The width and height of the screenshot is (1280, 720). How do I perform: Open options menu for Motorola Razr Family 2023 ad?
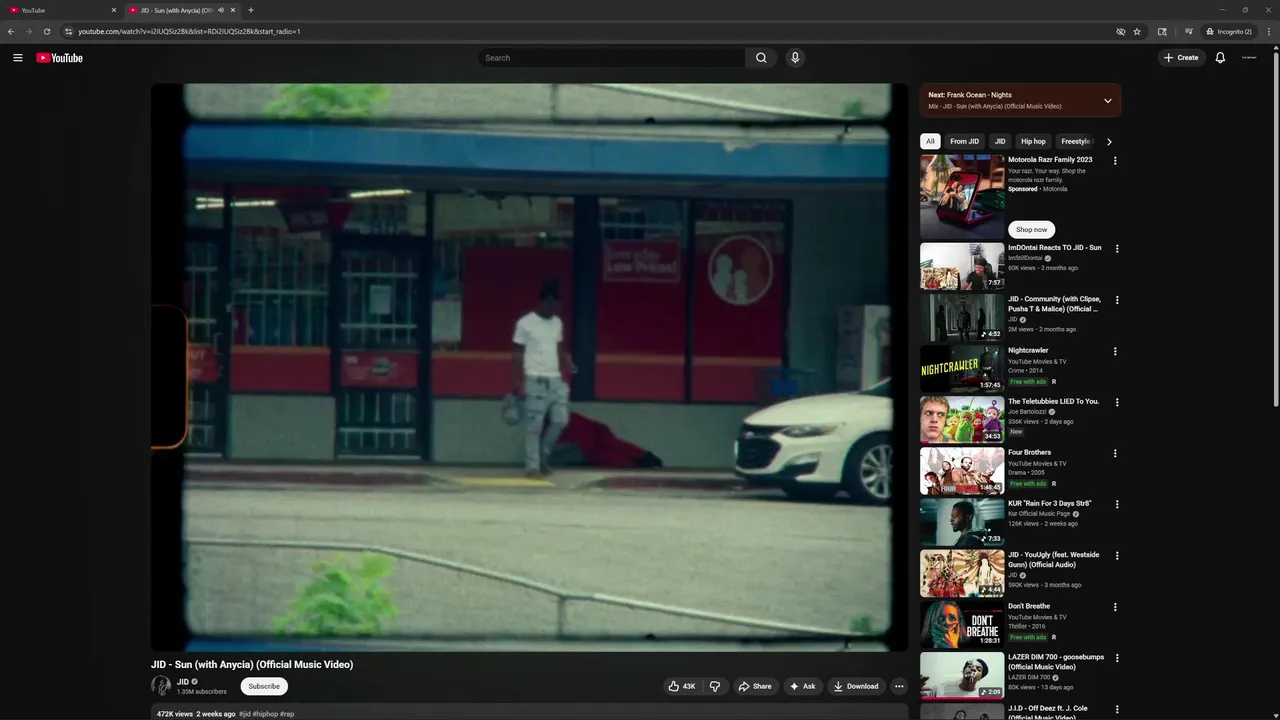(x=1116, y=161)
